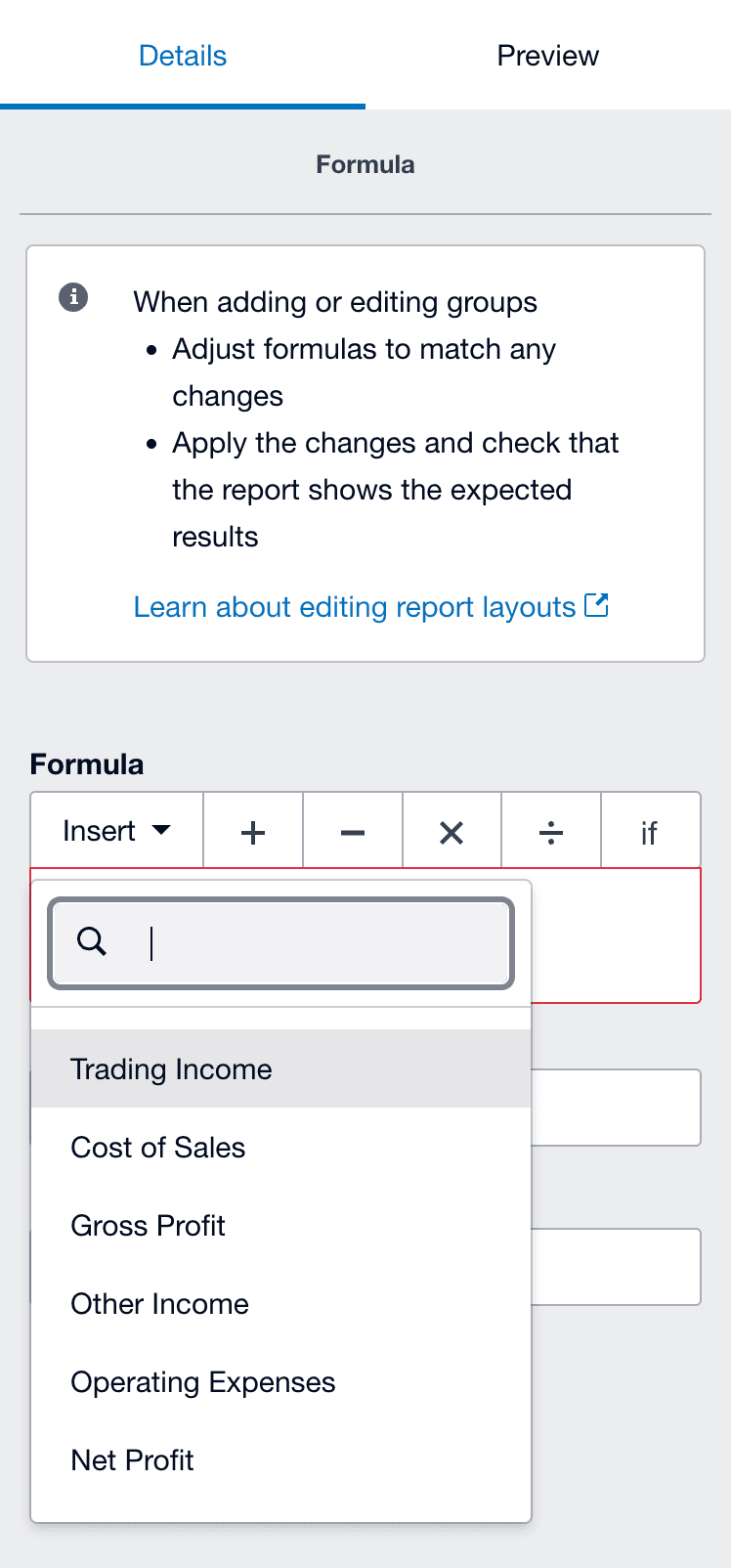This screenshot has width=731, height=1568.
Task: Select the addition operator in the formula toolbar
Action: pyautogui.click(x=252, y=832)
